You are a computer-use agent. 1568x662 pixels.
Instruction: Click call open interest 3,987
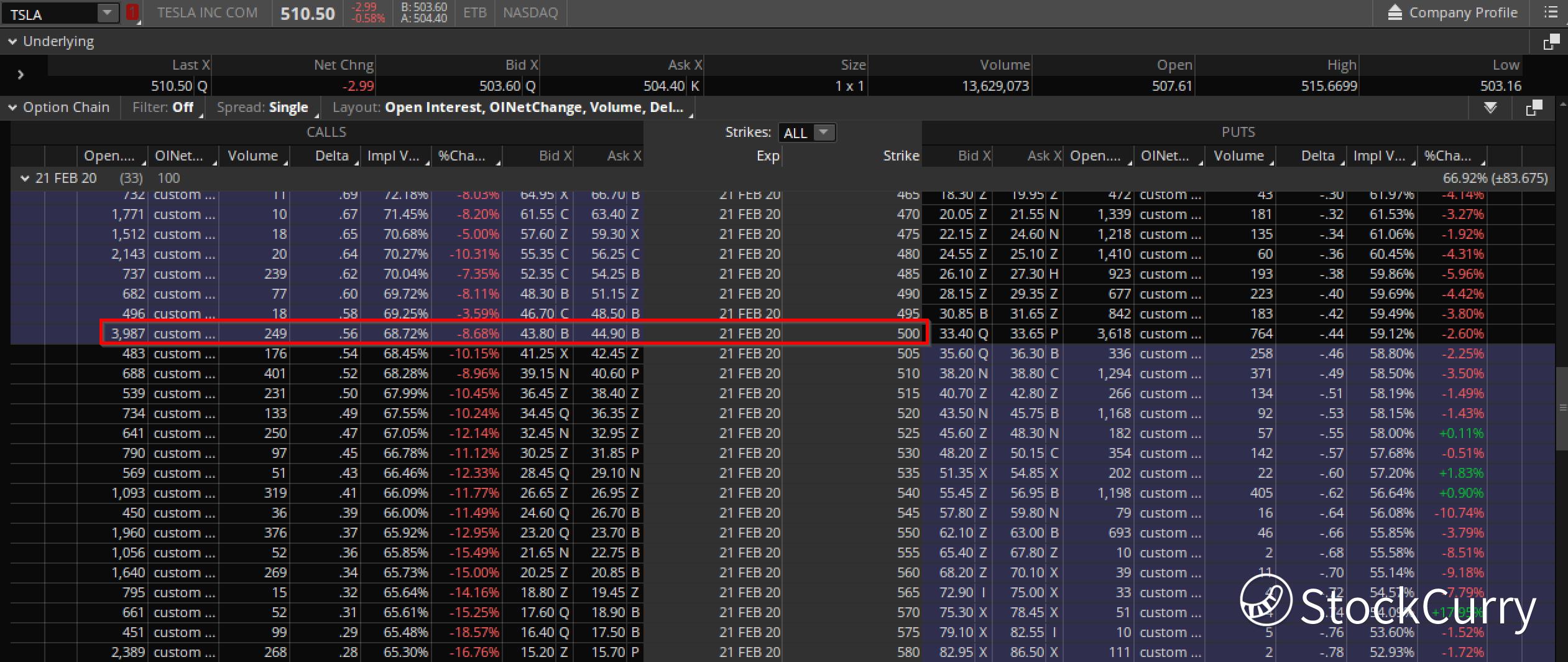point(127,333)
